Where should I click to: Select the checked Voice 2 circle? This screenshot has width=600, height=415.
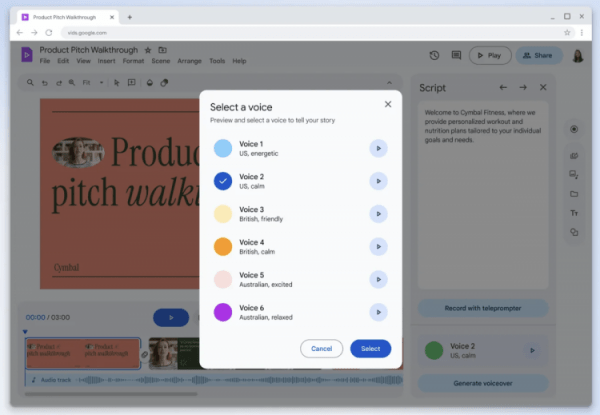point(223,181)
